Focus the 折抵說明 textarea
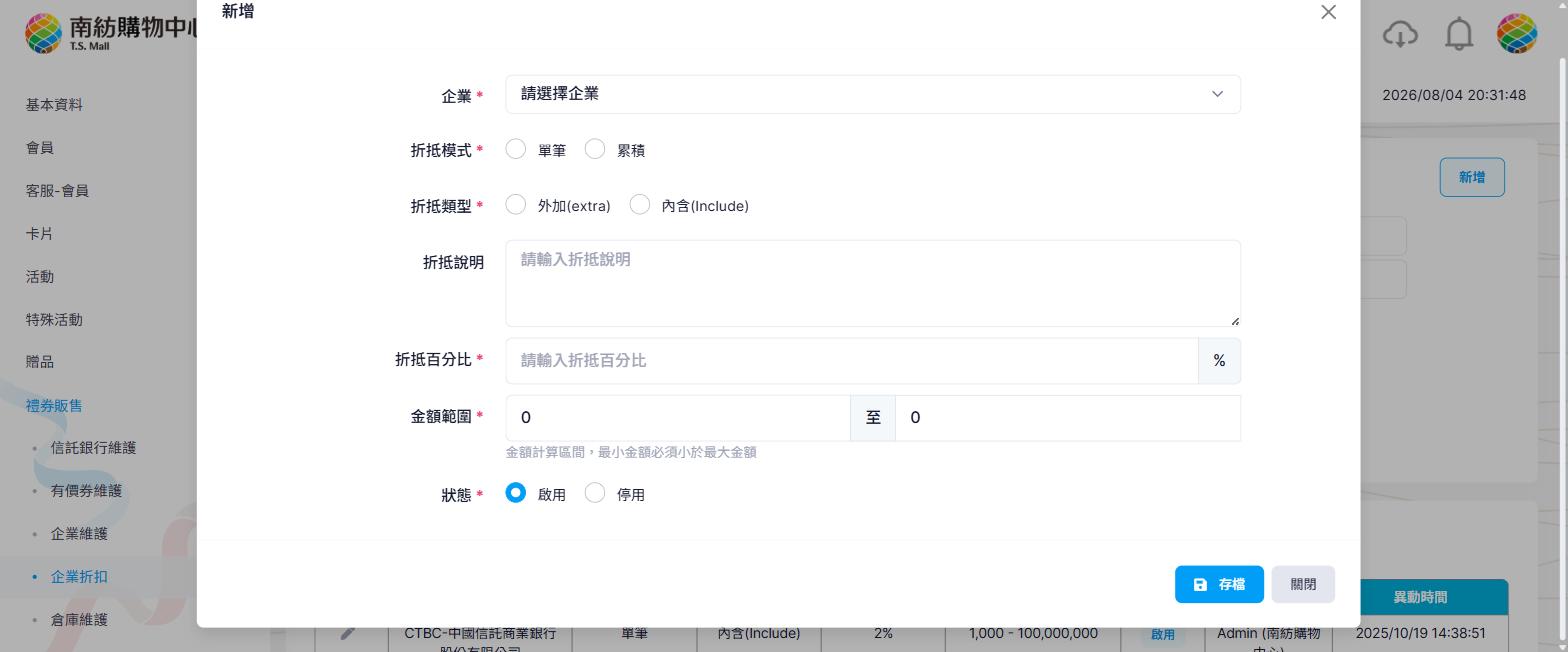This screenshot has width=1568, height=652. [x=873, y=283]
